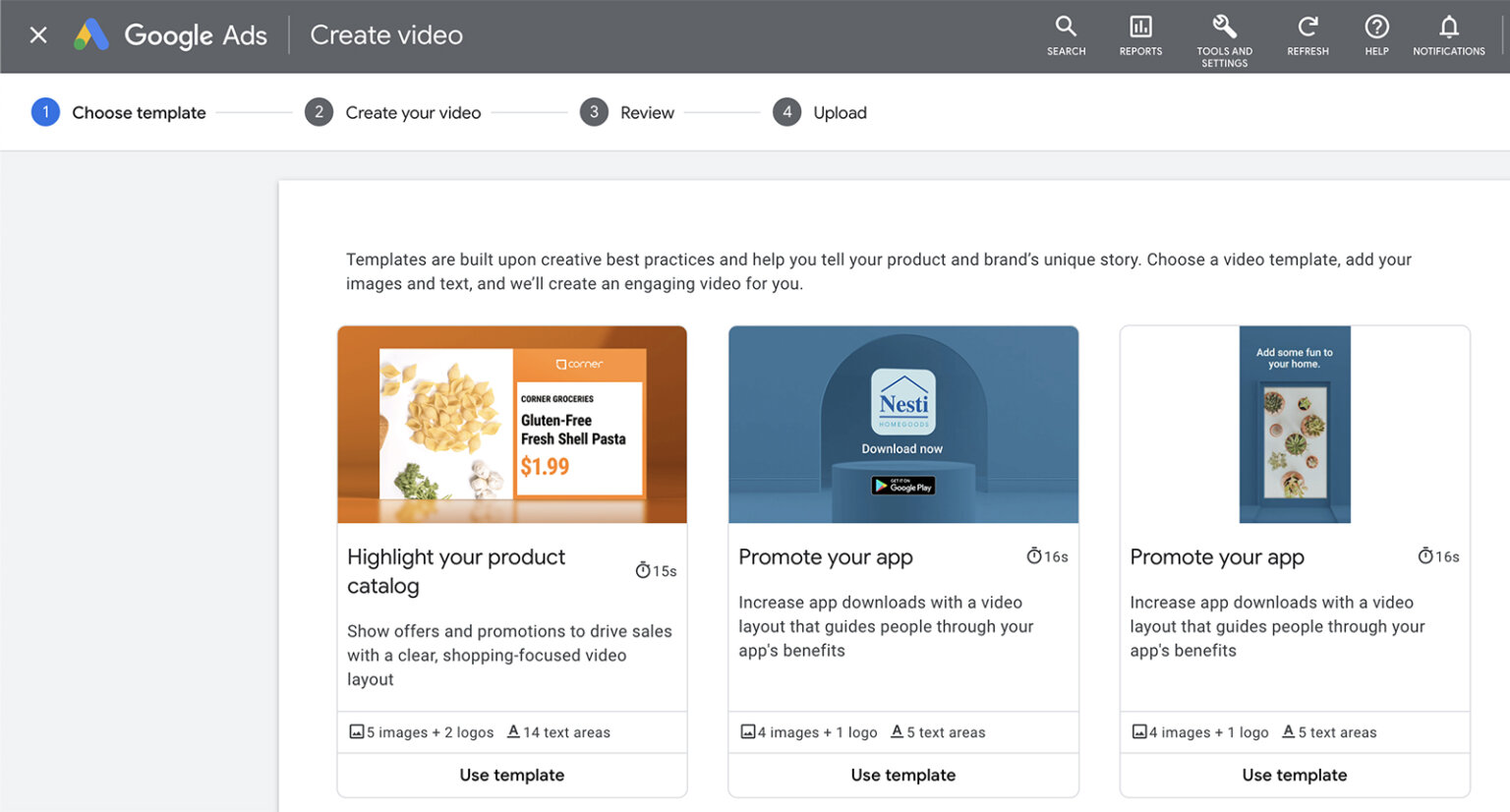
Task: Use template on the rightmost Promote your app card
Action: click(x=1294, y=775)
